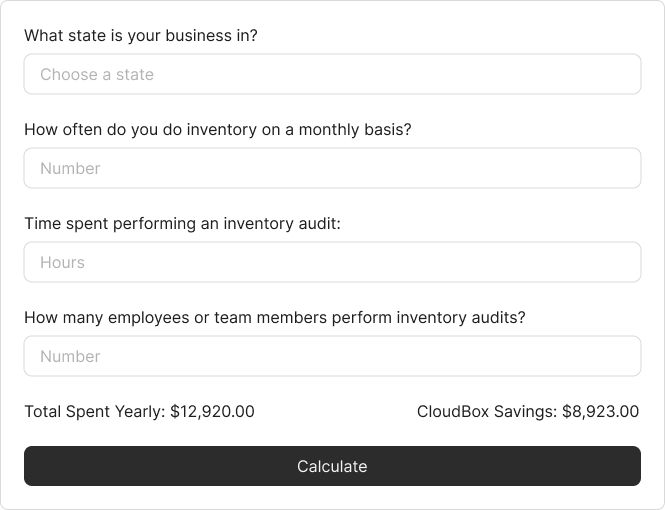
Task: Click the word 'Calculate' on the dark button
Action: pos(332,466)
